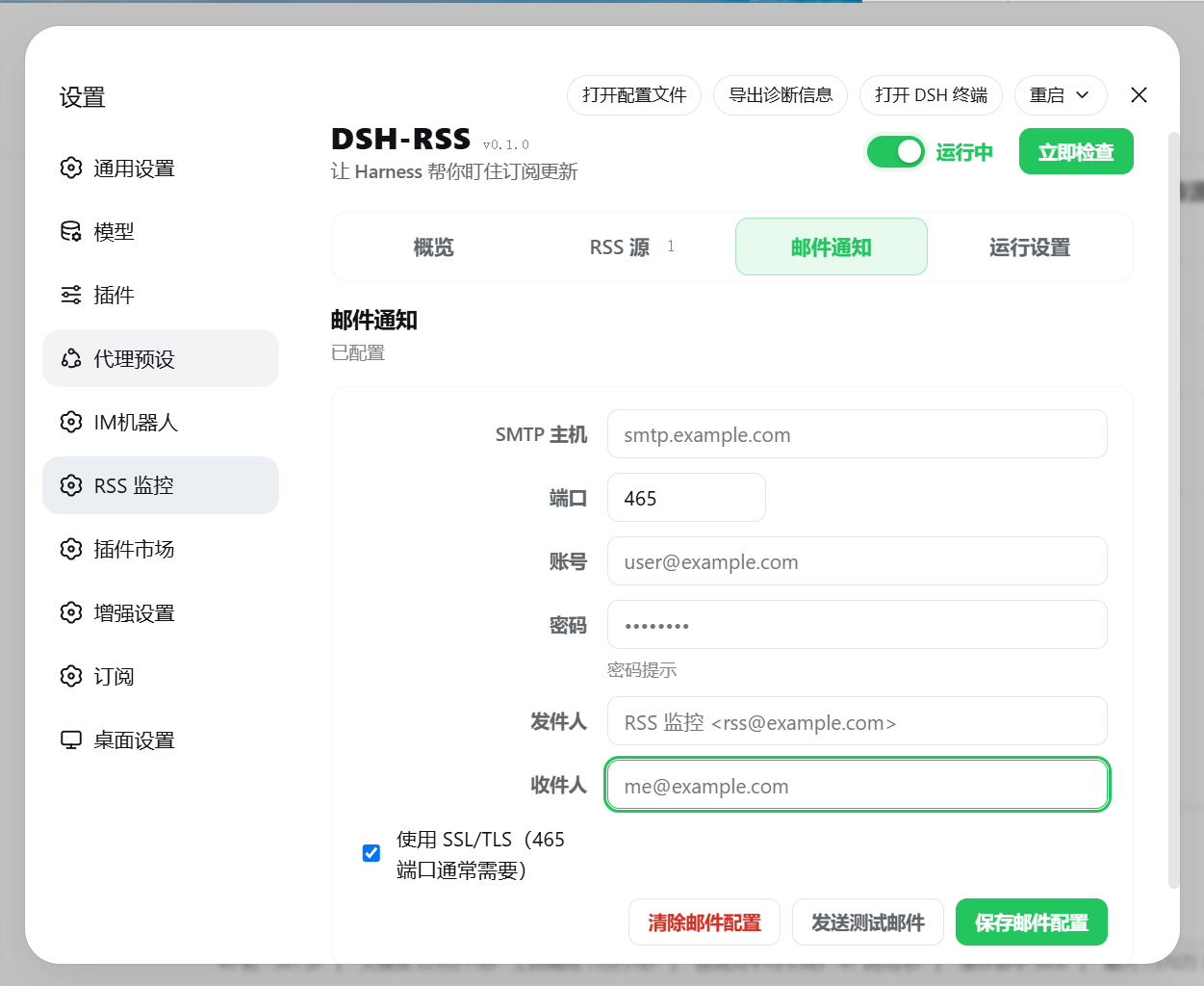Click the gear icon beside RSS 监控
Screen dimensions: 1204x986
pyautogui.click(x=71, y=485)
